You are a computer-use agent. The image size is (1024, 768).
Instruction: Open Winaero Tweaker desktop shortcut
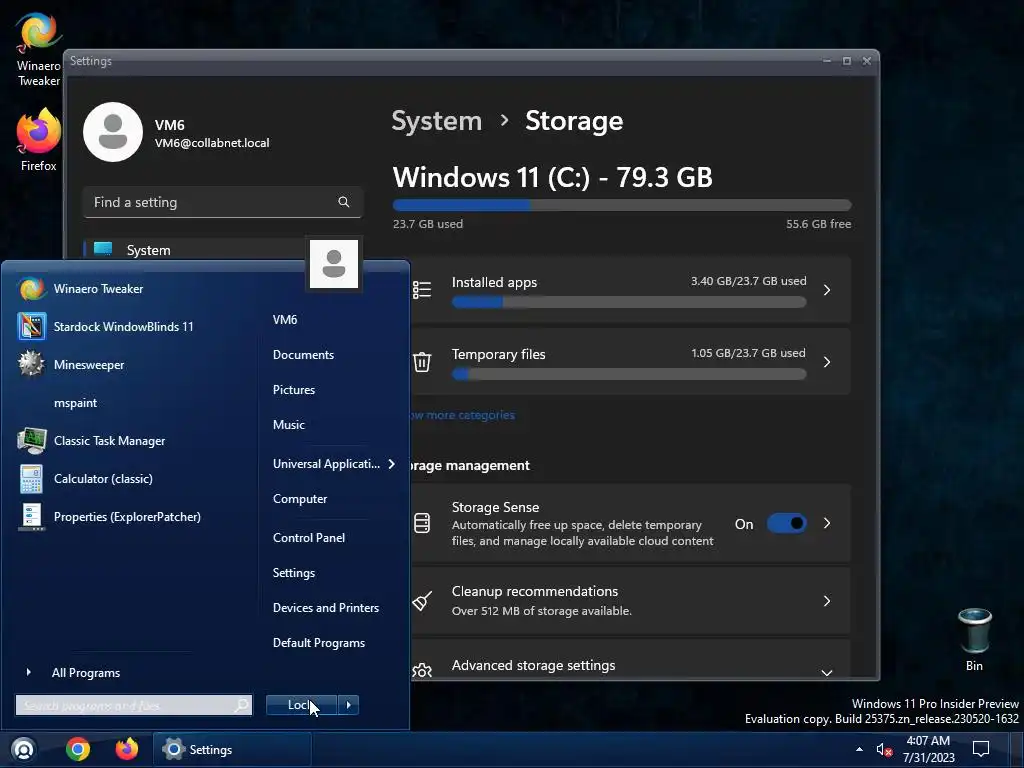point(38,49)
